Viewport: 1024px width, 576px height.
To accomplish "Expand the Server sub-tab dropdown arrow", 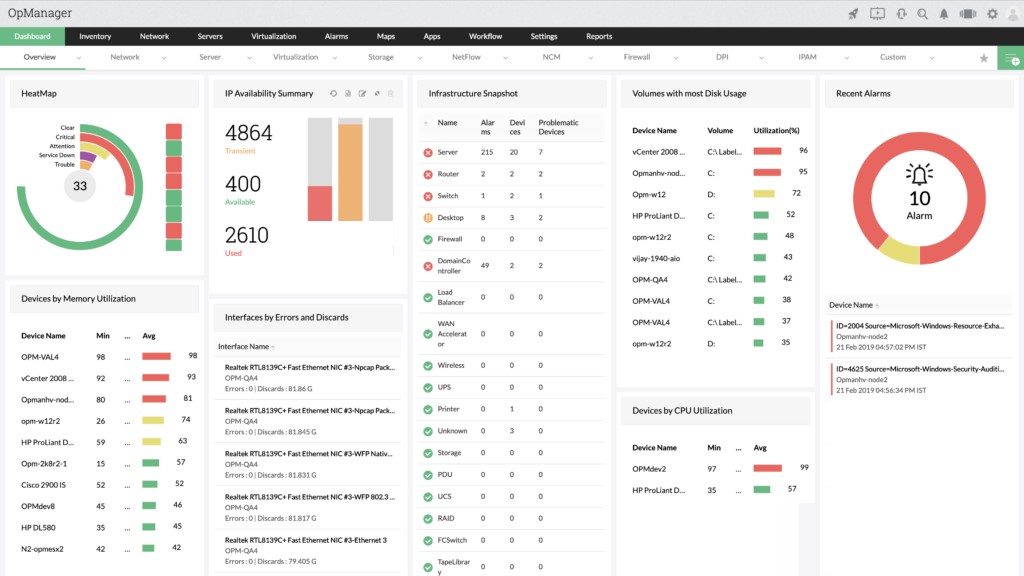I will click(x=249, y=58).
